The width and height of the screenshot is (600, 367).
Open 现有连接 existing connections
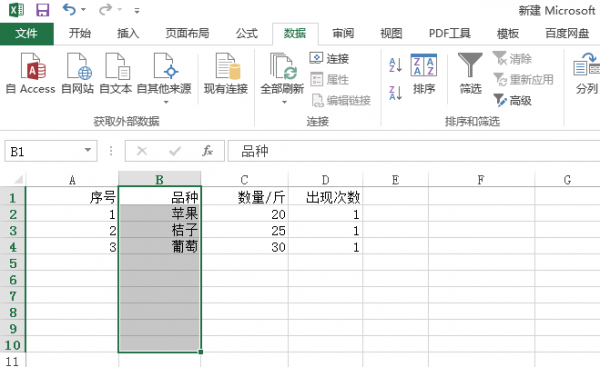[226, 74]
